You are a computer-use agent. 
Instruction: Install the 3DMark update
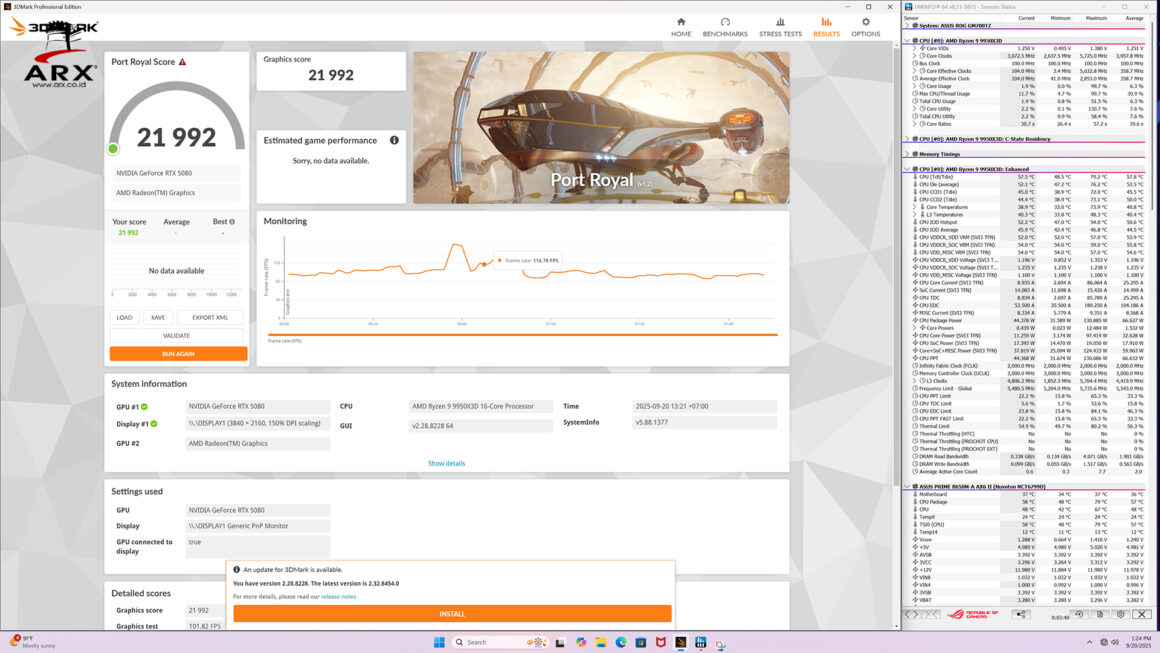click(452, 614)
